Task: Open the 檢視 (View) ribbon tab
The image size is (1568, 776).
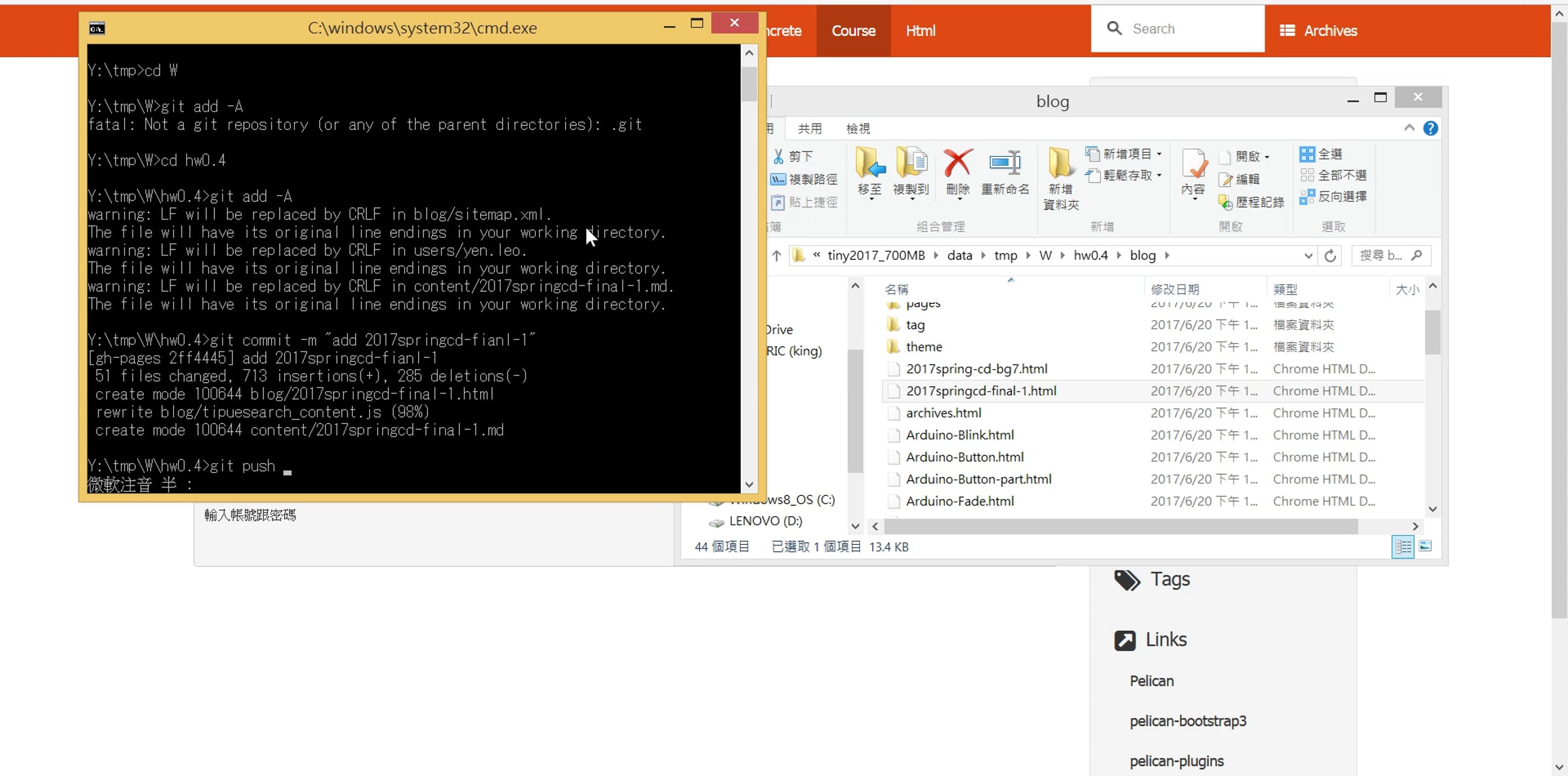Action: point(858,129)
